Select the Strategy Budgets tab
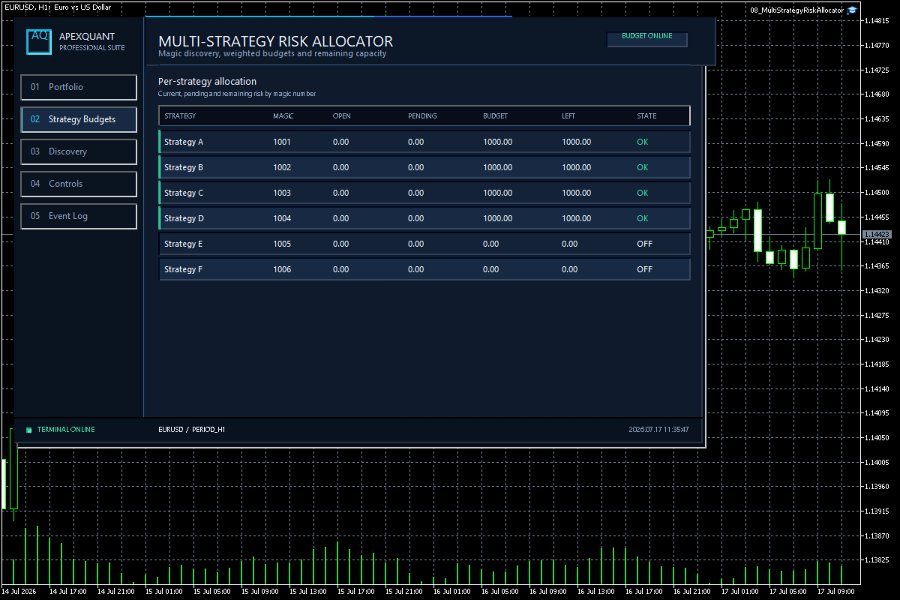900x600 pixels. point(79,119)
